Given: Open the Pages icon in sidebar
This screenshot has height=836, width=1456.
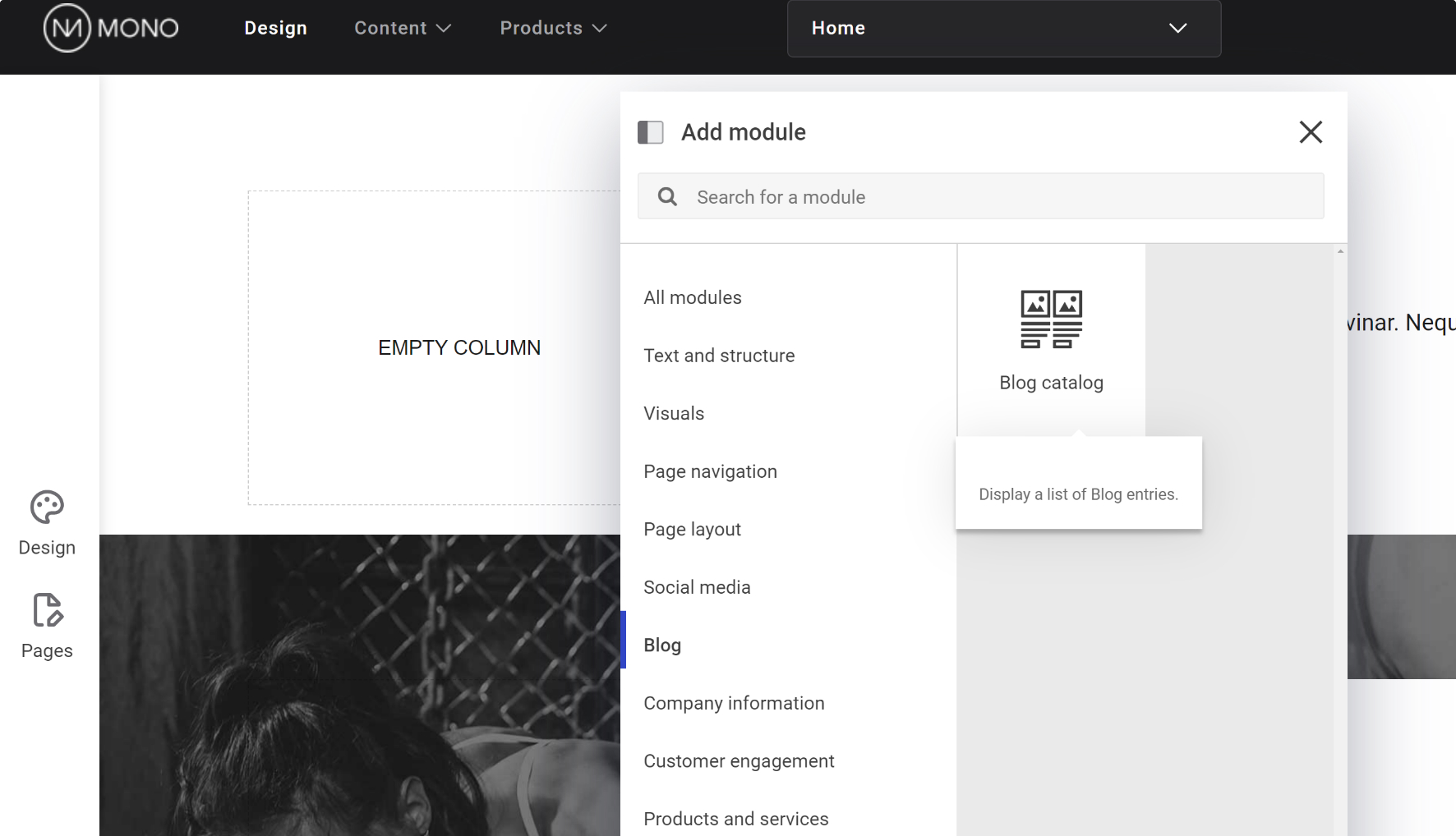Looking at the screenshot, I should coord(47,610).
